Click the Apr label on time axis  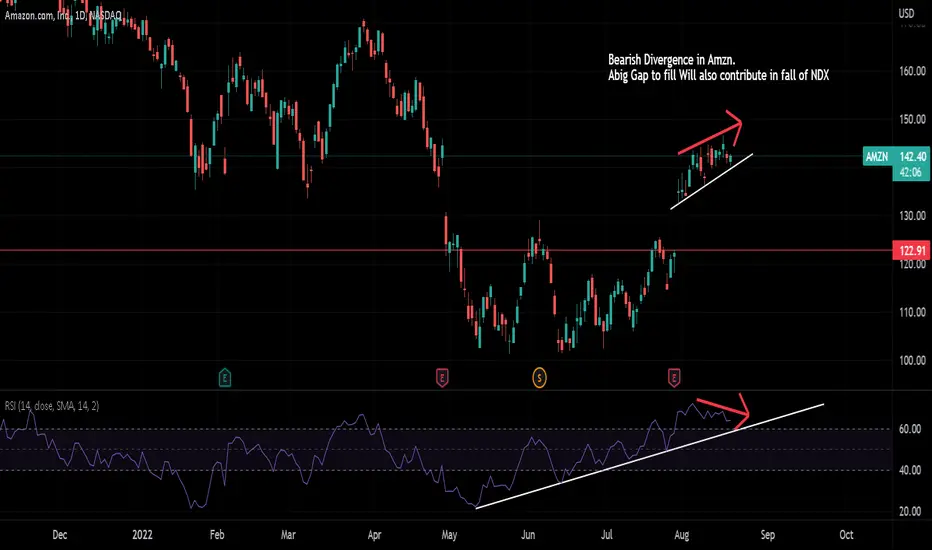pos(374,535)
